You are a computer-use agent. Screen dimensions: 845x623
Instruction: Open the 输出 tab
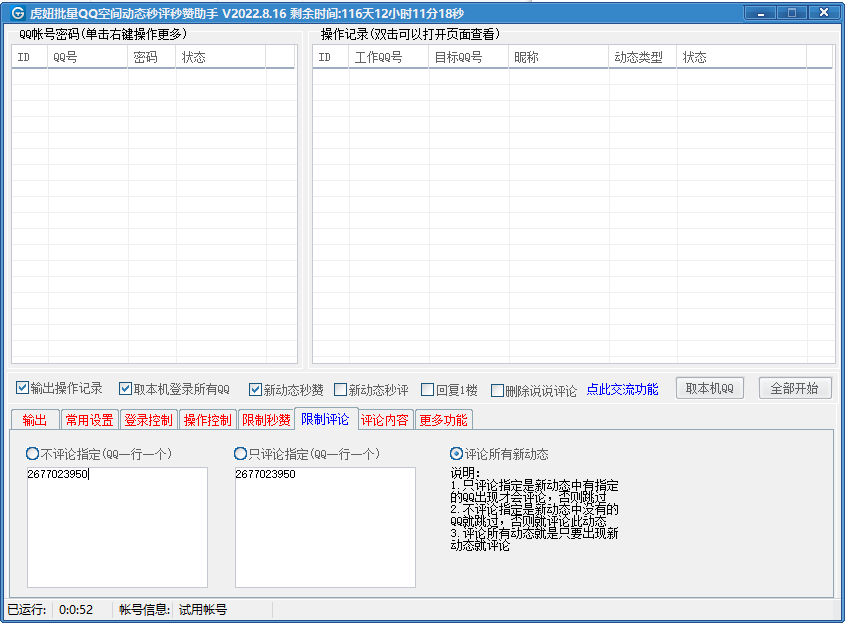[x=35, y=420]
